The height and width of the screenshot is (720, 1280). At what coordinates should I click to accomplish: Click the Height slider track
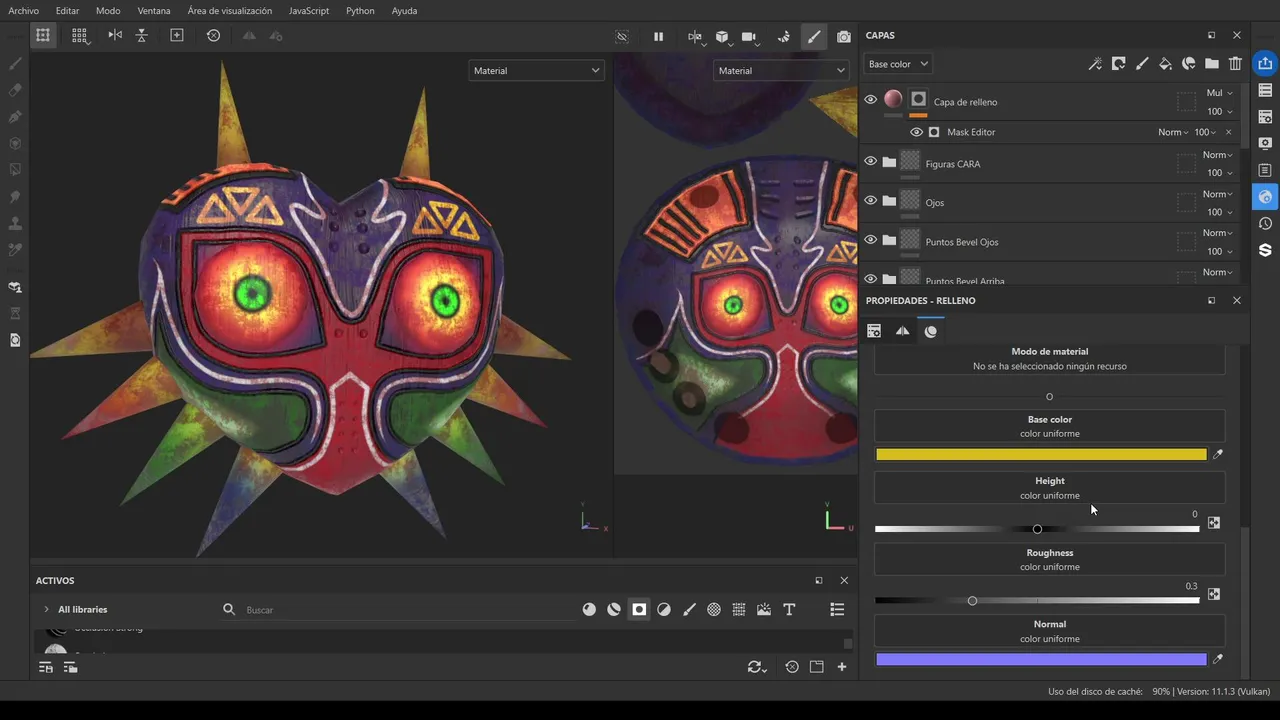(1037, 529)
